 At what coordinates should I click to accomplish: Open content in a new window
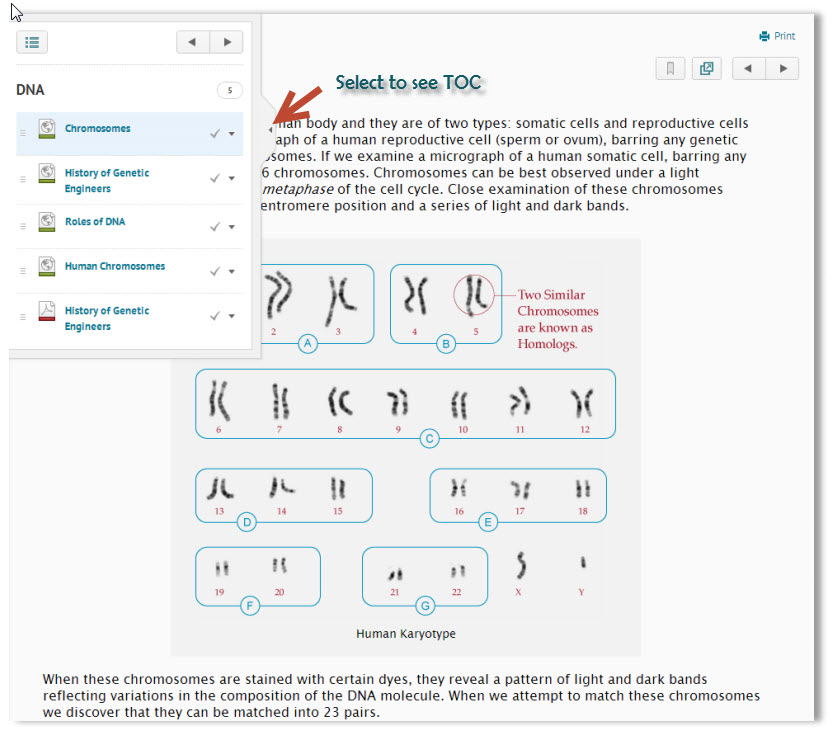[x=707, y=69]
